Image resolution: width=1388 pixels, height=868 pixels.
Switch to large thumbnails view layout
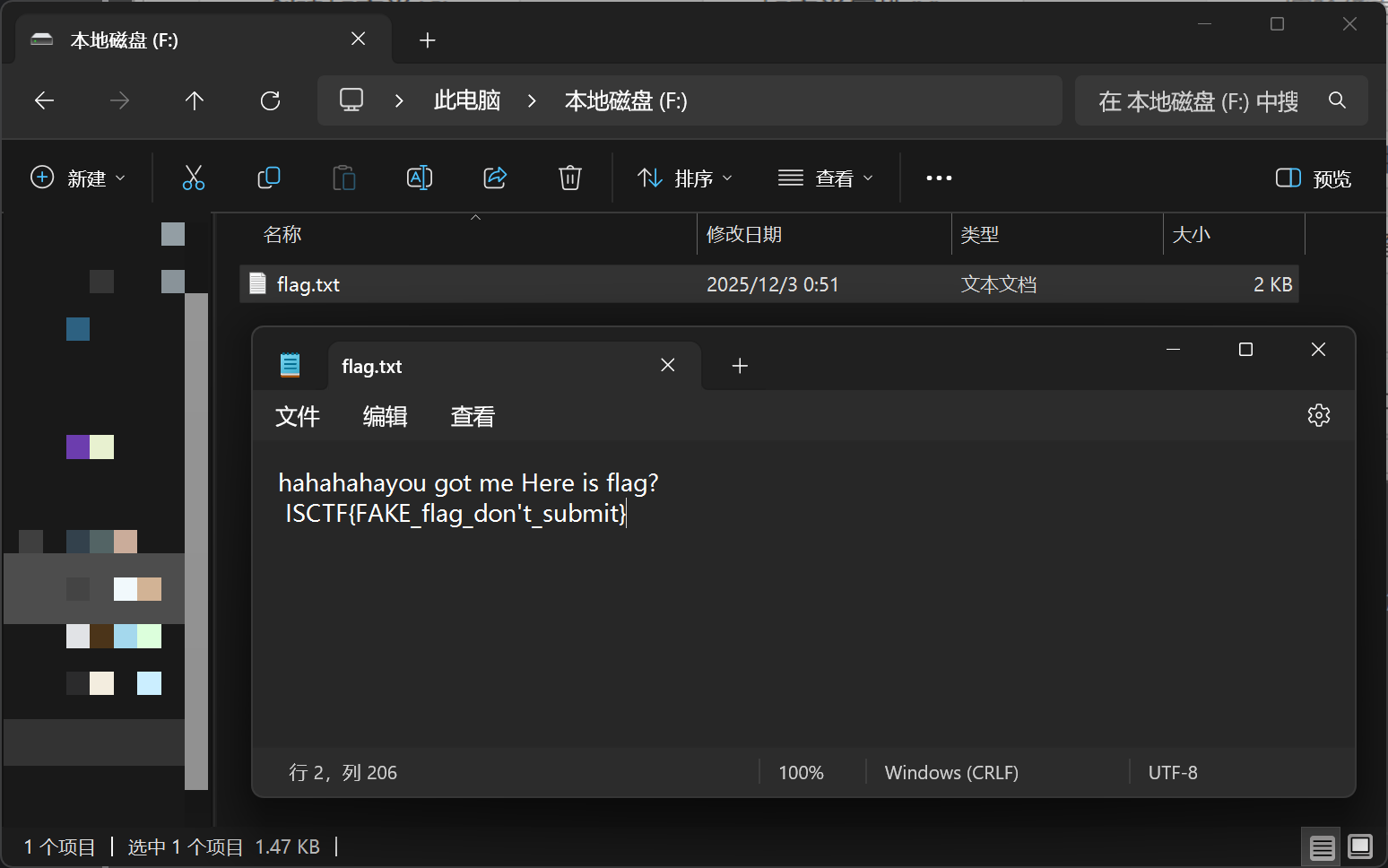pyautogui.click(x=1360, y=846)
